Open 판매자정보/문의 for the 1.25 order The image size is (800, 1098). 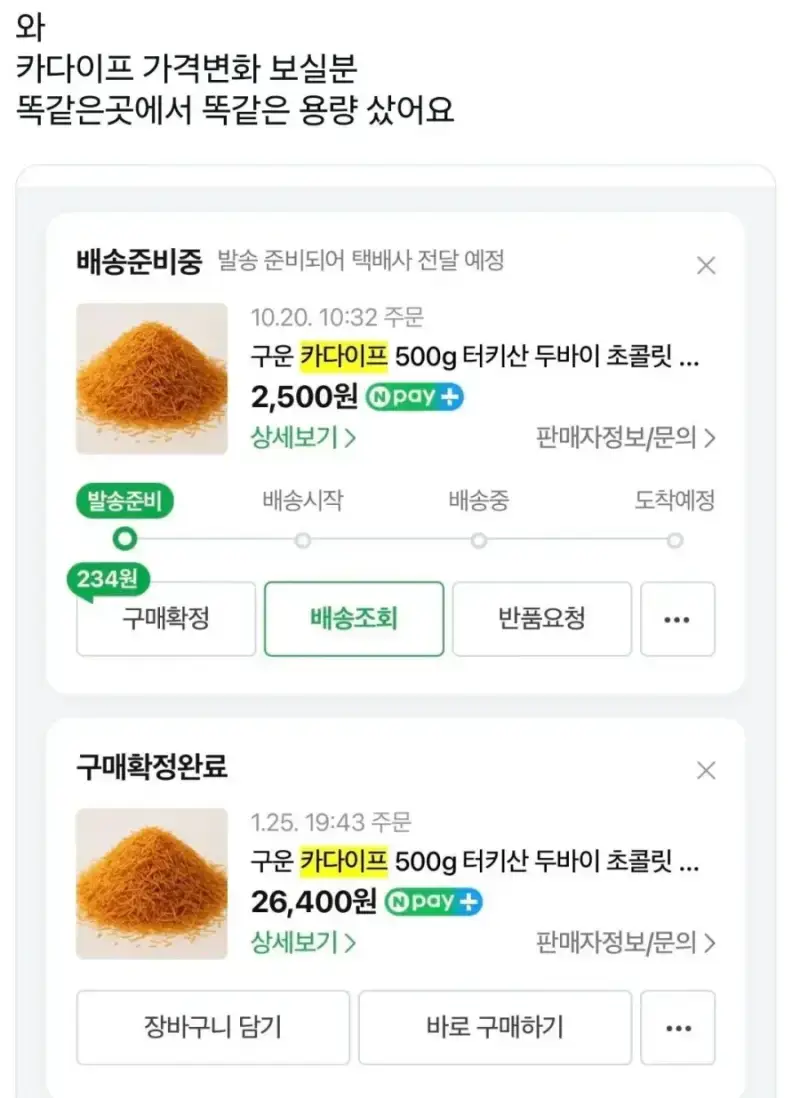[x=626, y=943]
